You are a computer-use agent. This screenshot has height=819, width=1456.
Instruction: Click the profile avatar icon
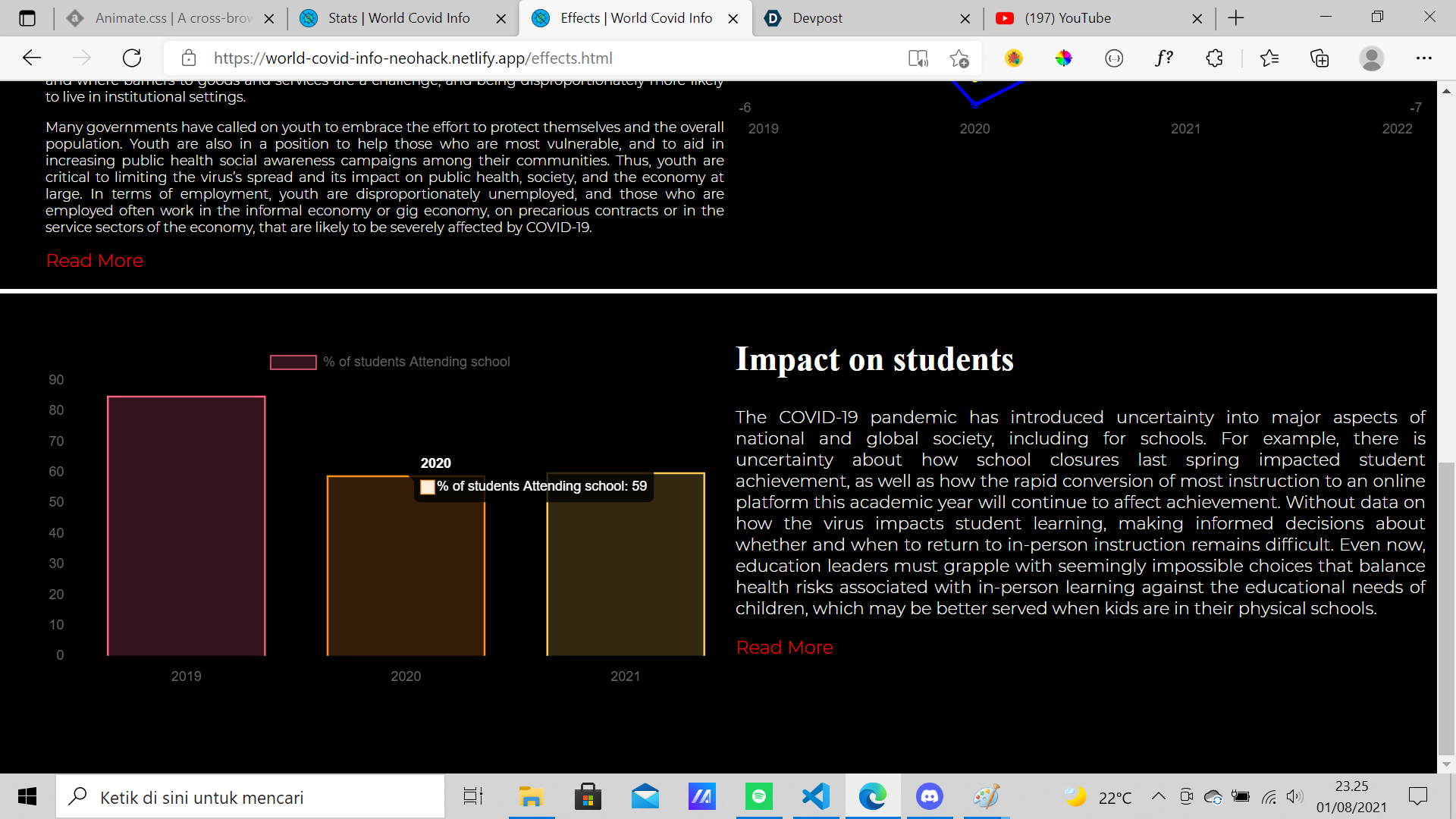(x=1371, y=58)
